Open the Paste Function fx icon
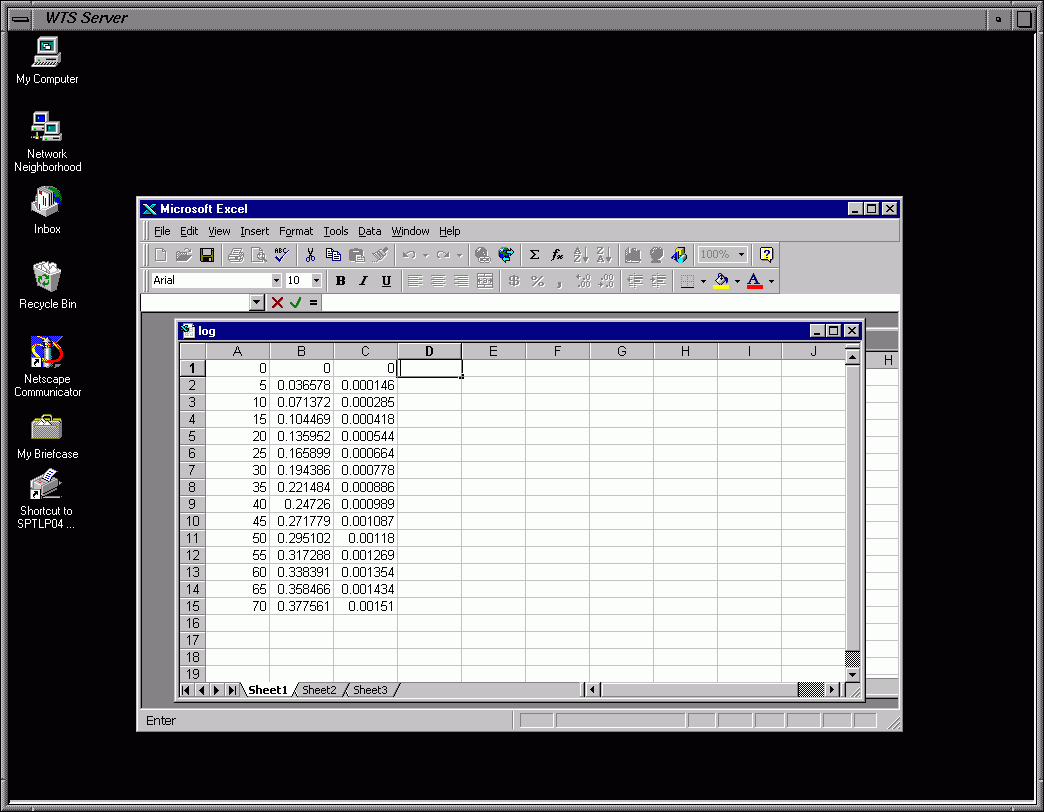Screen dimensions: 1044x812 [x=557, y=255]
